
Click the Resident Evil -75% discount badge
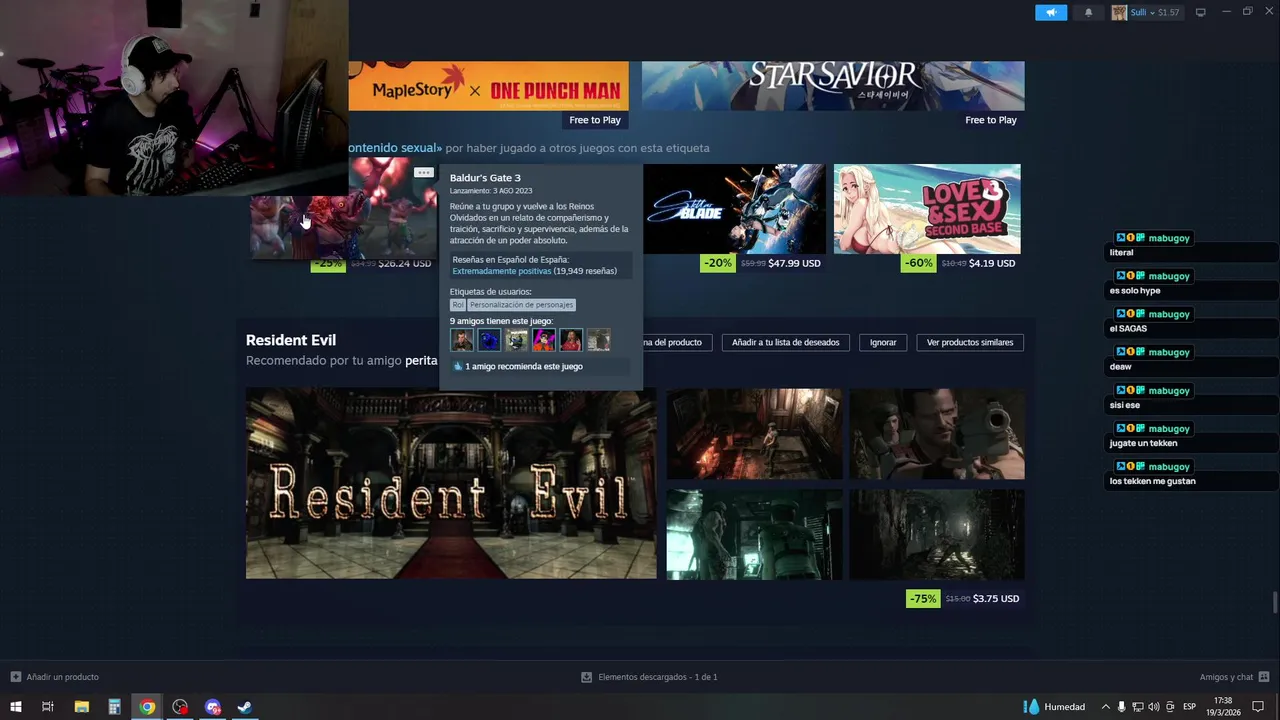pyautogui.click(x=923, y=599)
